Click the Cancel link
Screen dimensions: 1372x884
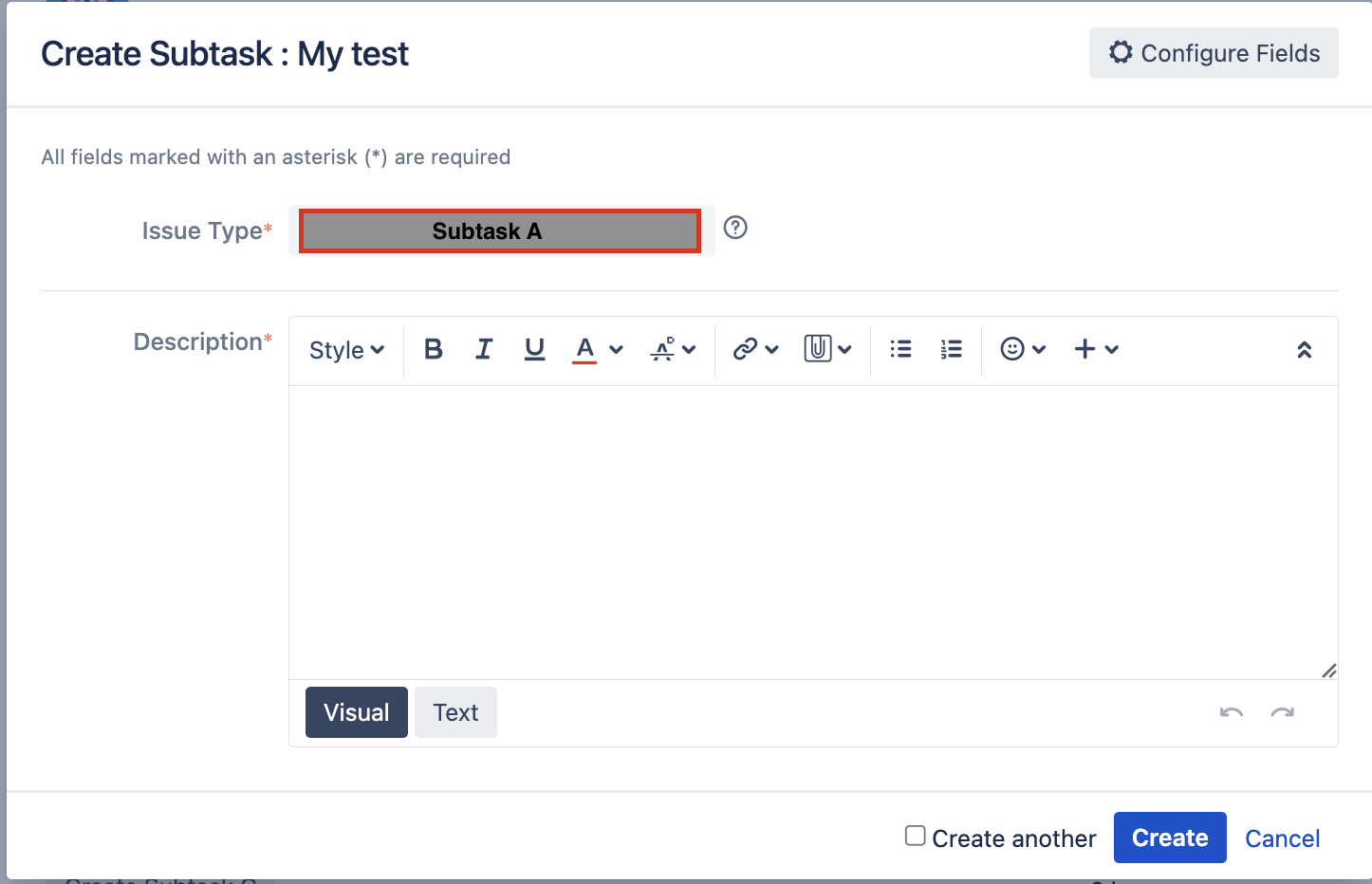coord(1282,838)
